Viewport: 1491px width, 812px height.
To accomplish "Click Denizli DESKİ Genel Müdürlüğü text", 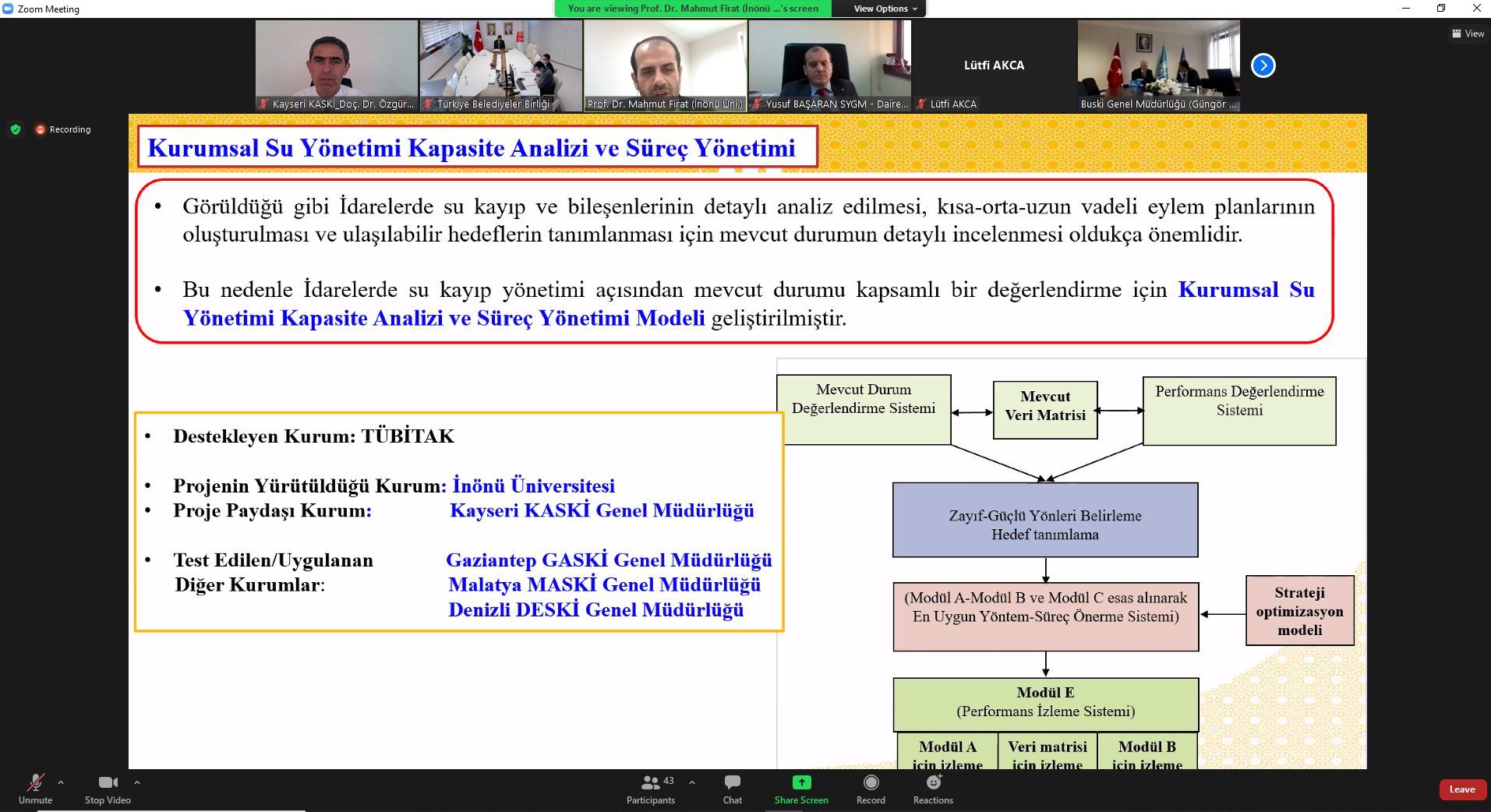I will (x=595, y=609).
